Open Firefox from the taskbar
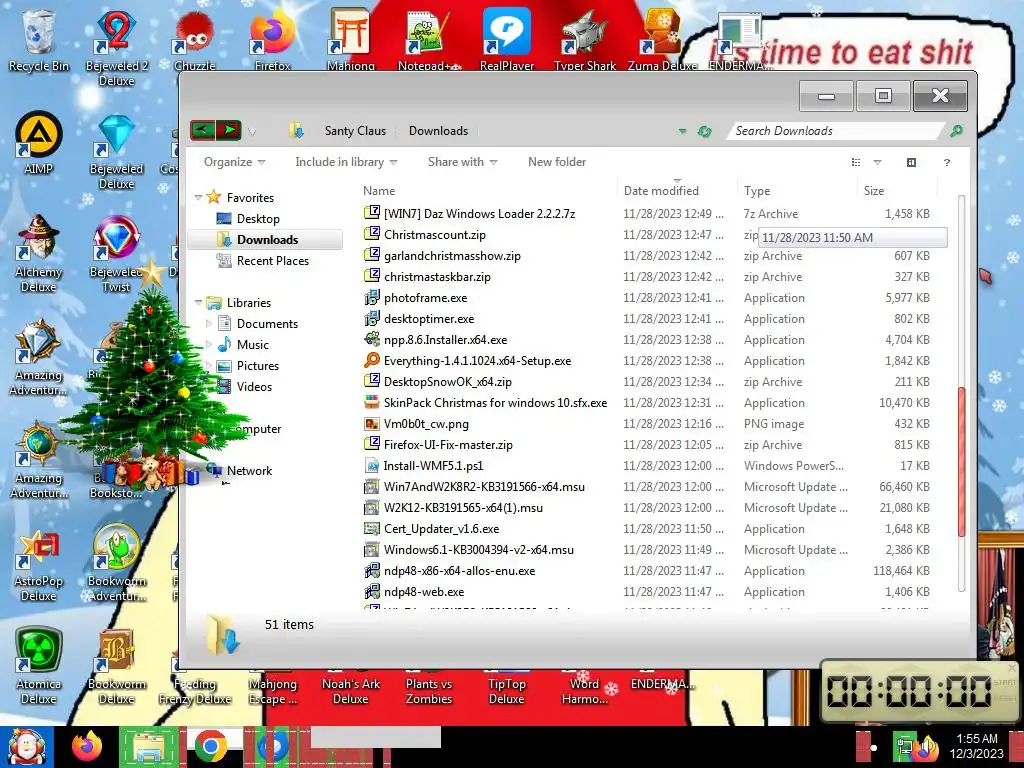The image size is (1024, 768). coord(87,746)
